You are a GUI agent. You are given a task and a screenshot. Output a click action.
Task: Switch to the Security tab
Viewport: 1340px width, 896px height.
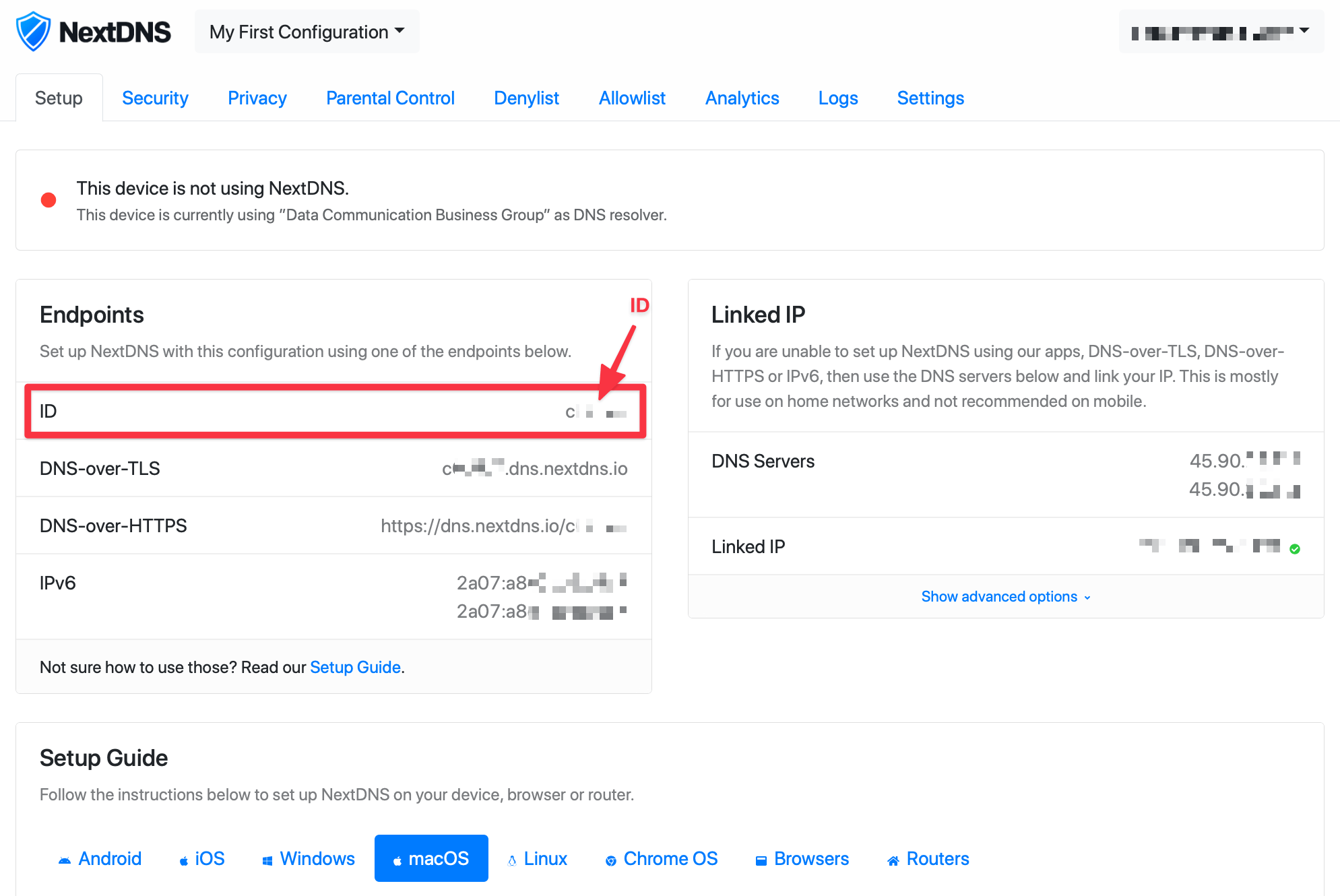click(155, 98)
